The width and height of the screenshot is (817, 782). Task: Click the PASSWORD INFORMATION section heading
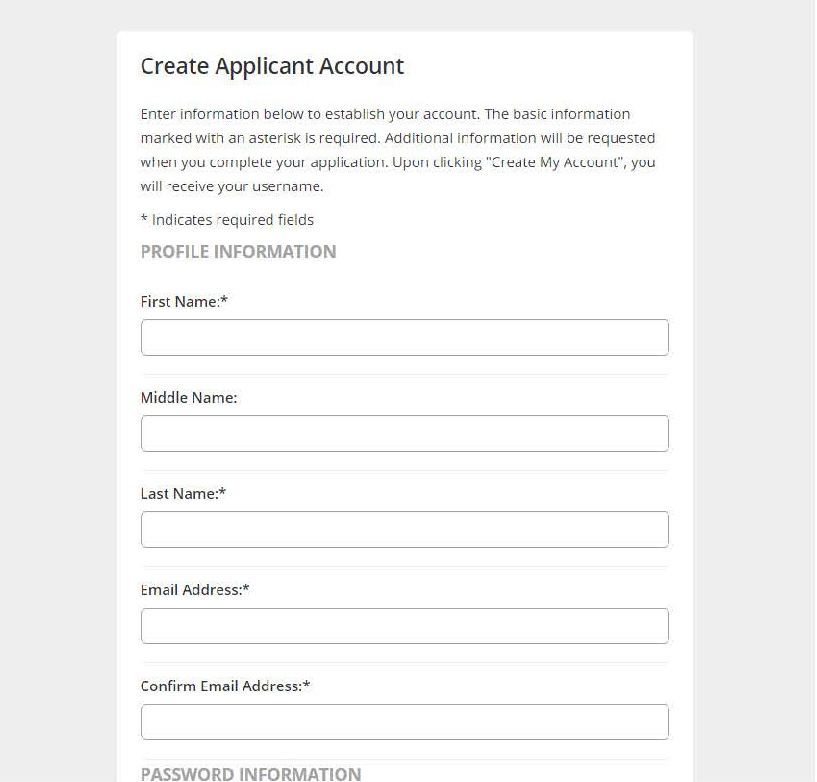pos(251,774)
